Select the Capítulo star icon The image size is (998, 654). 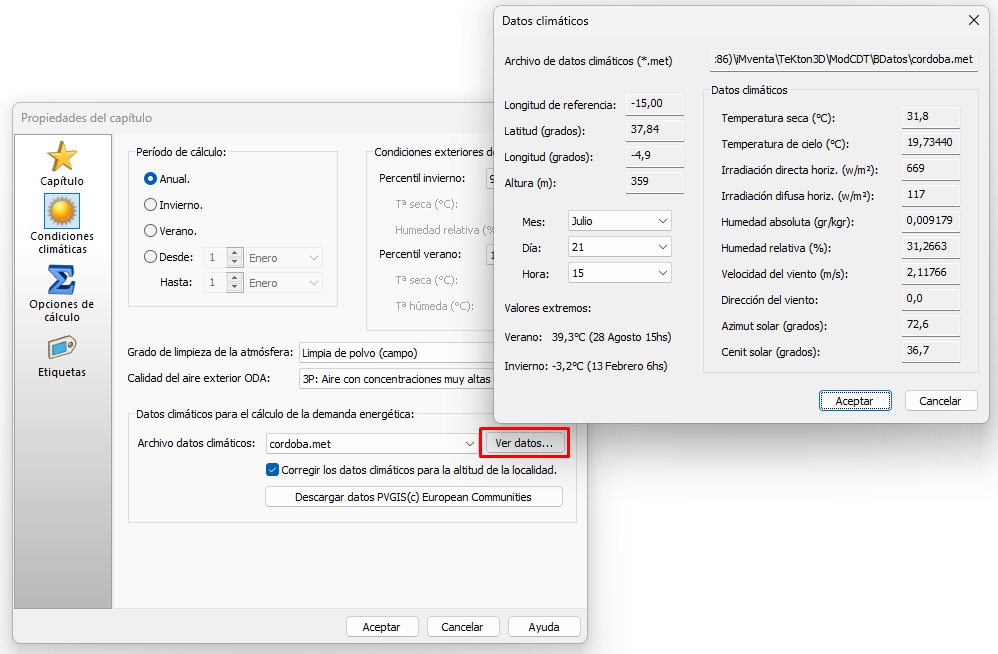click(62, 157)
